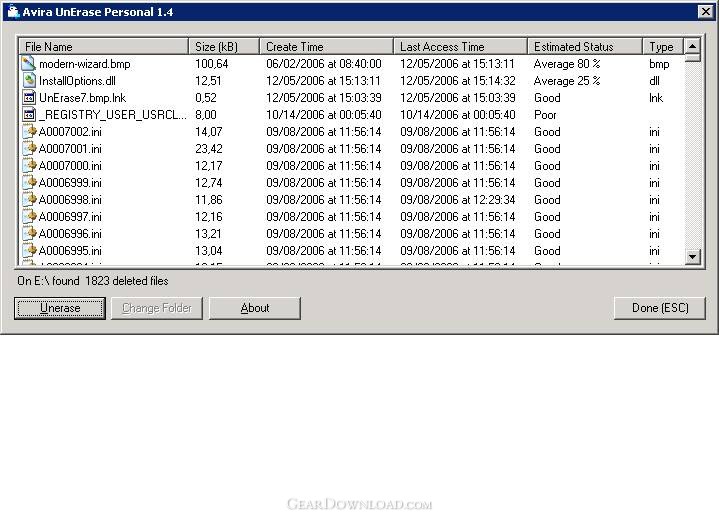Image resolution: width=719 pixels, height=512 pixels.
Task: Select the file name A0006995.ini
Action: (x=70, y=250)
